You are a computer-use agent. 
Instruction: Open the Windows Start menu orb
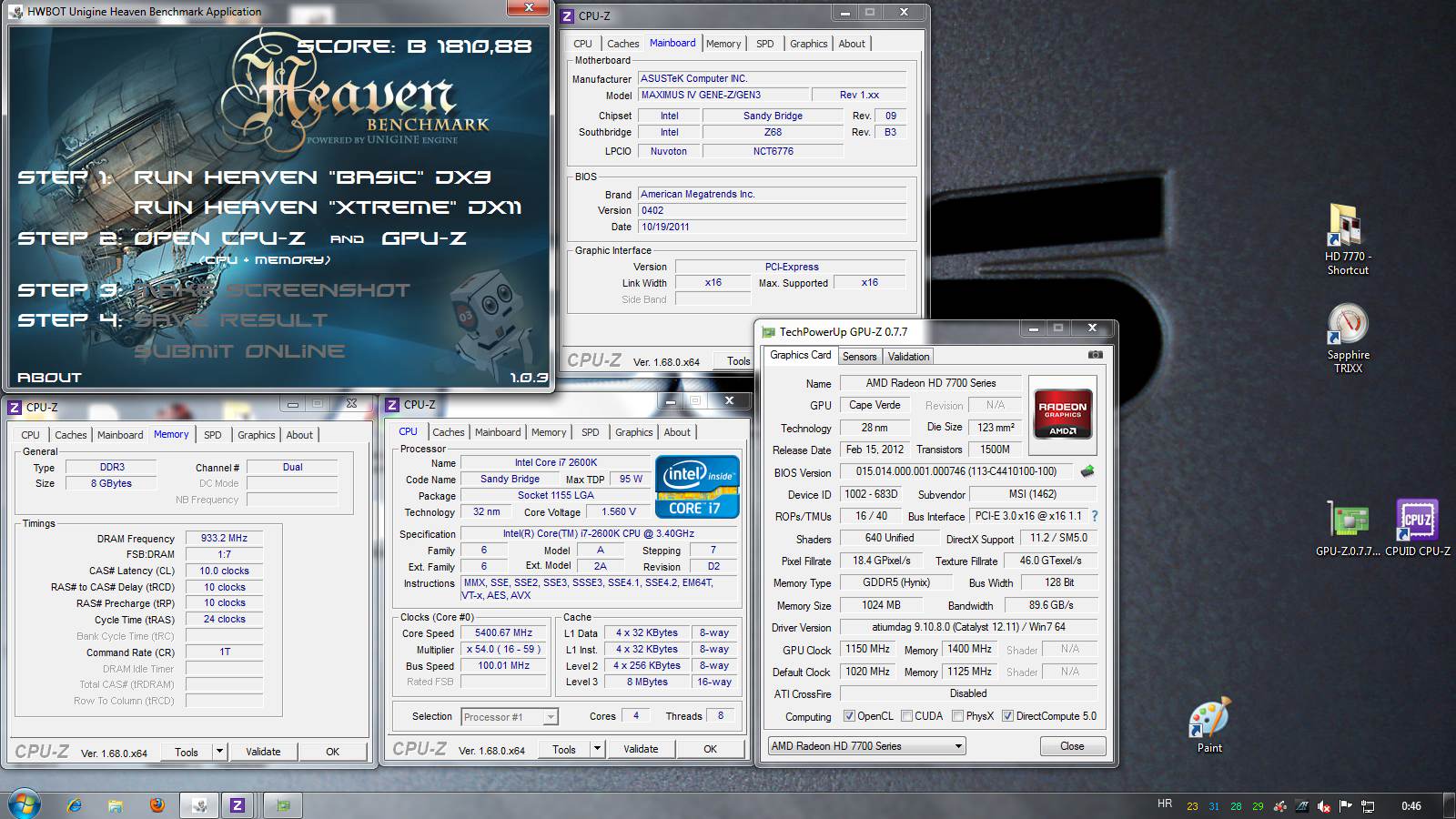pyautogui.click(x=25, y=804)
